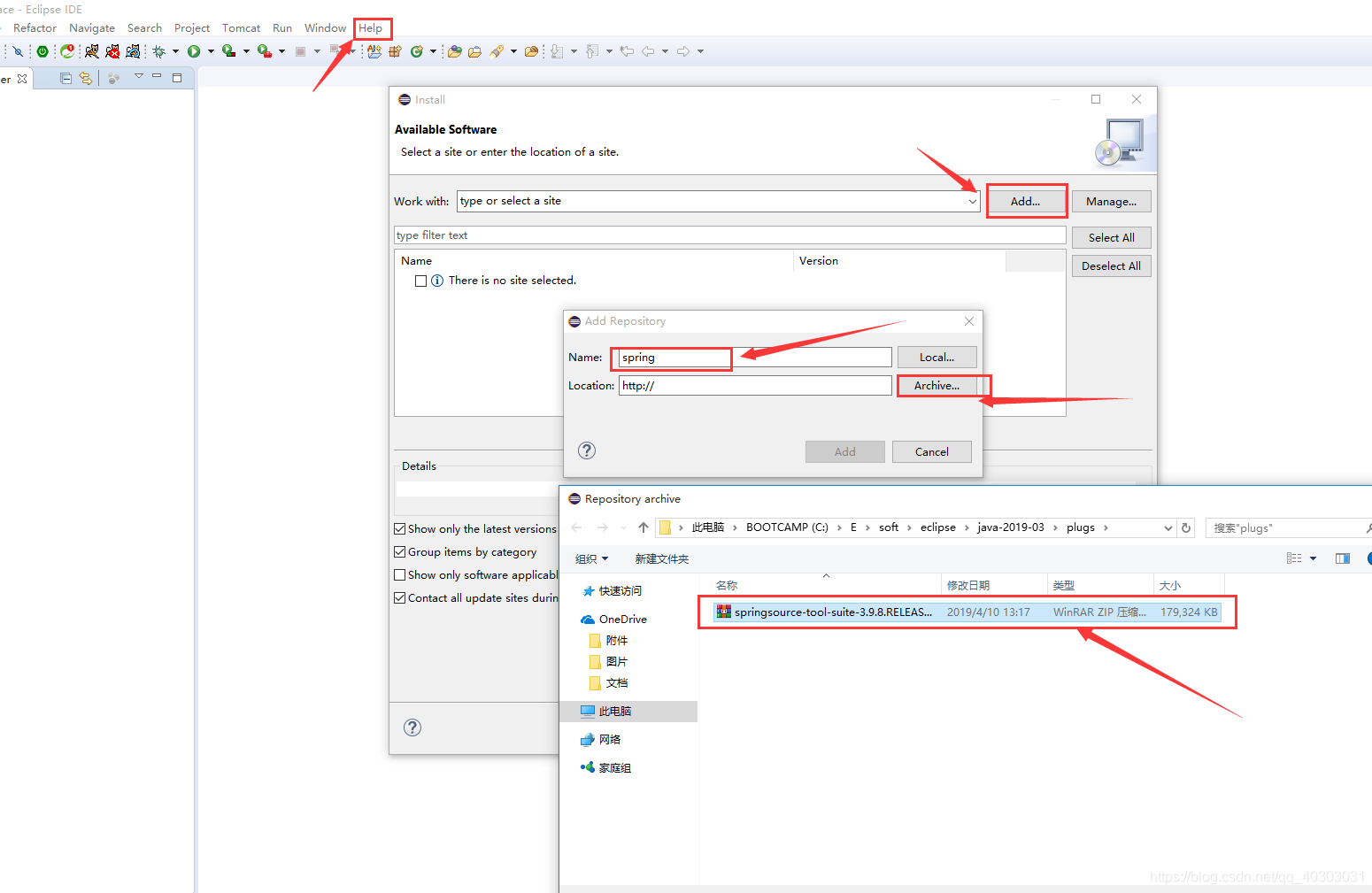The image size is (1372, 893).
Task: Click the Manage... button
Action: 1112,201
